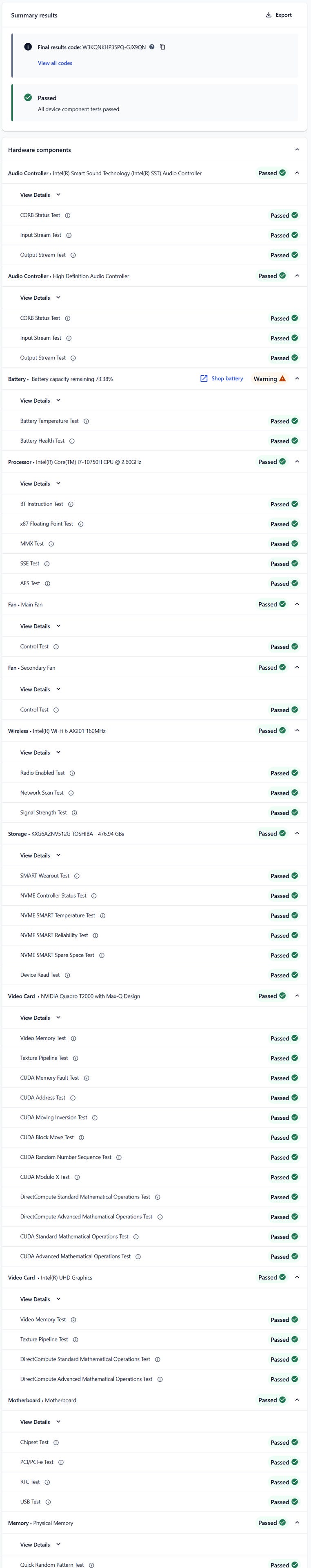
Task: Expand View Details under Motherboard
Action: pyautogui.click(x=40, y=1422)
